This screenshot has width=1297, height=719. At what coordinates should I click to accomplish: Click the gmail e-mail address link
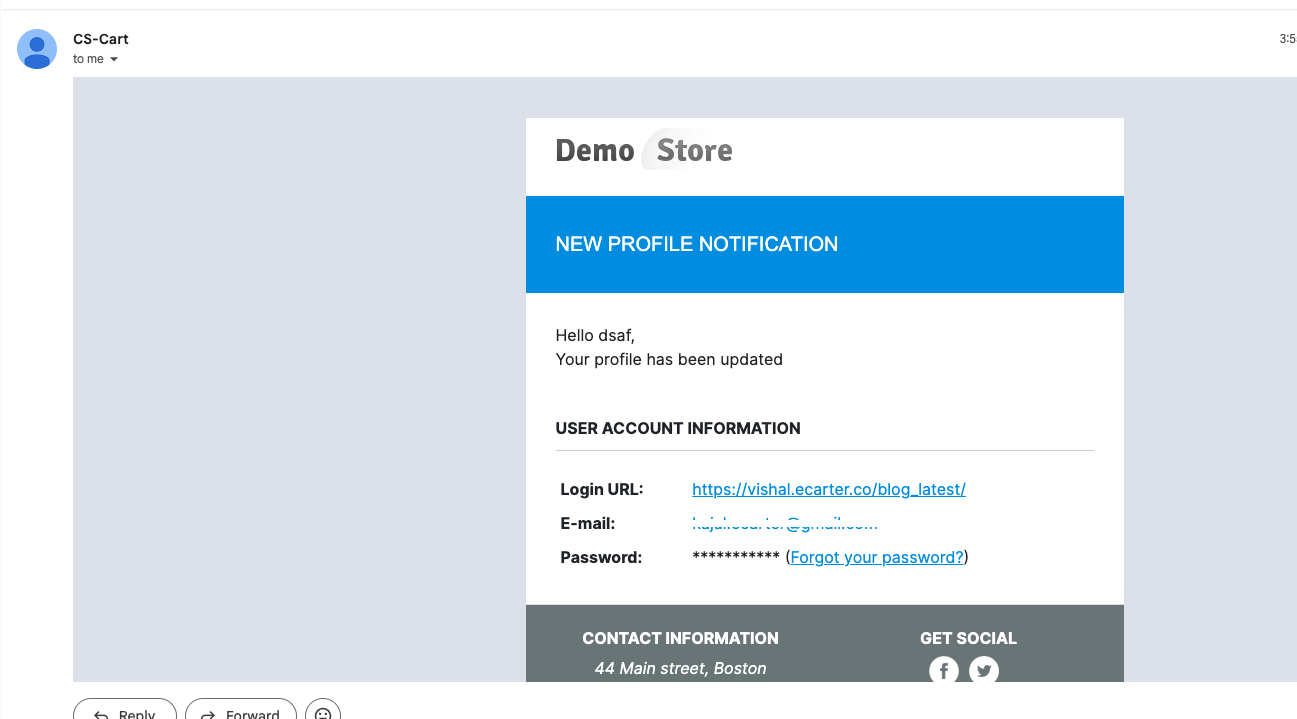pos(784,523)
